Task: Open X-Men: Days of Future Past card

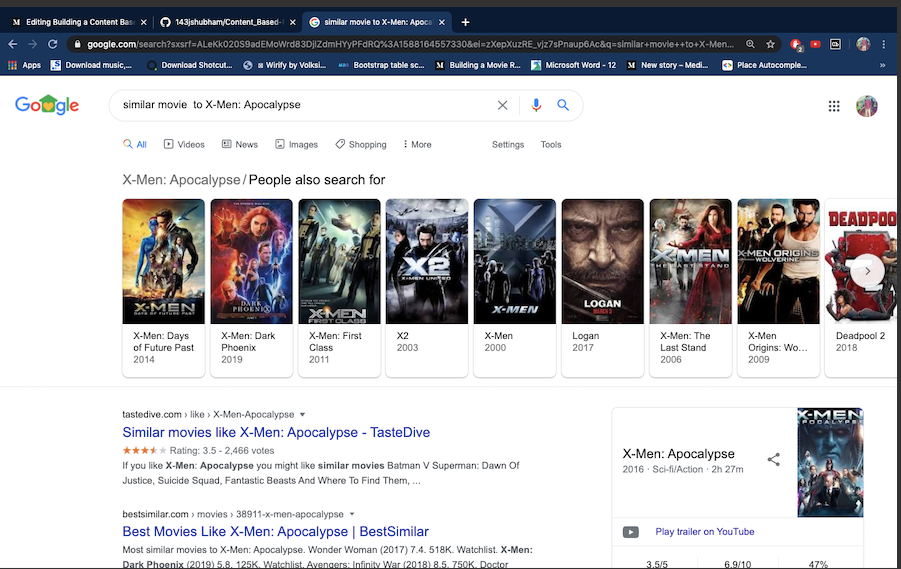Action: coord(164,288)
